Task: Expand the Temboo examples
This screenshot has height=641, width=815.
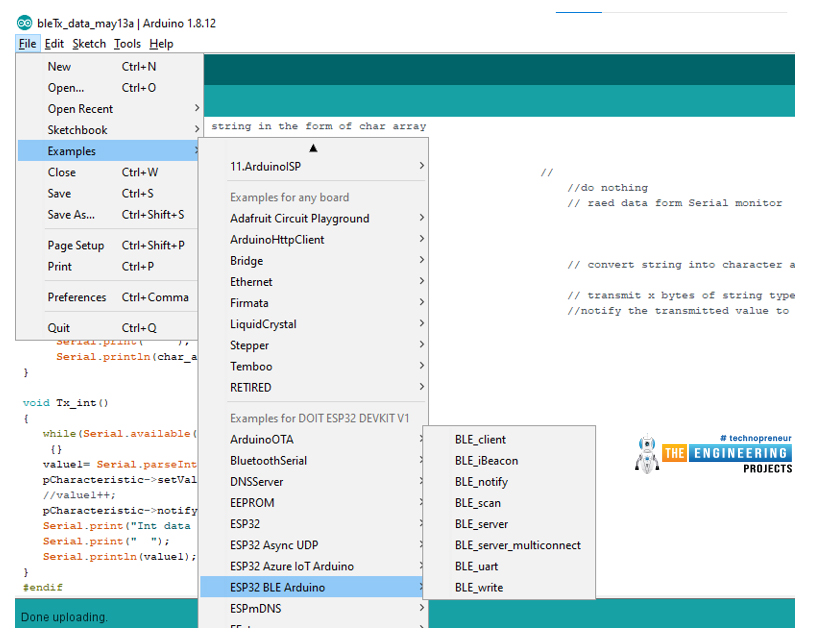Action: pyautogui.click(x=313, y=366)
